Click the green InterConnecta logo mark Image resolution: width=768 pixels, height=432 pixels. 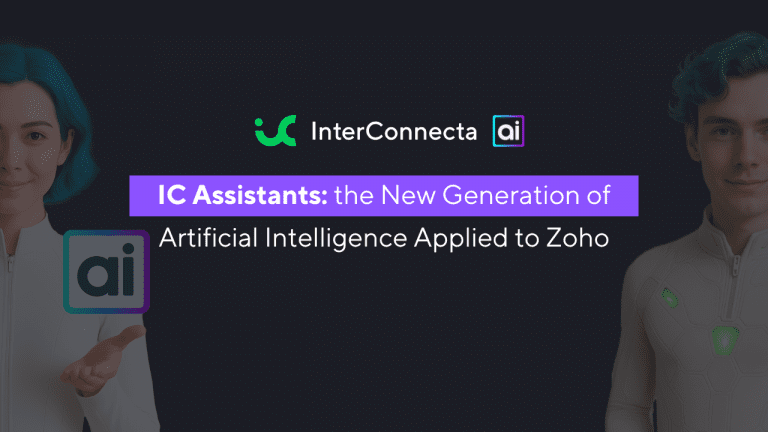point(276,131)
